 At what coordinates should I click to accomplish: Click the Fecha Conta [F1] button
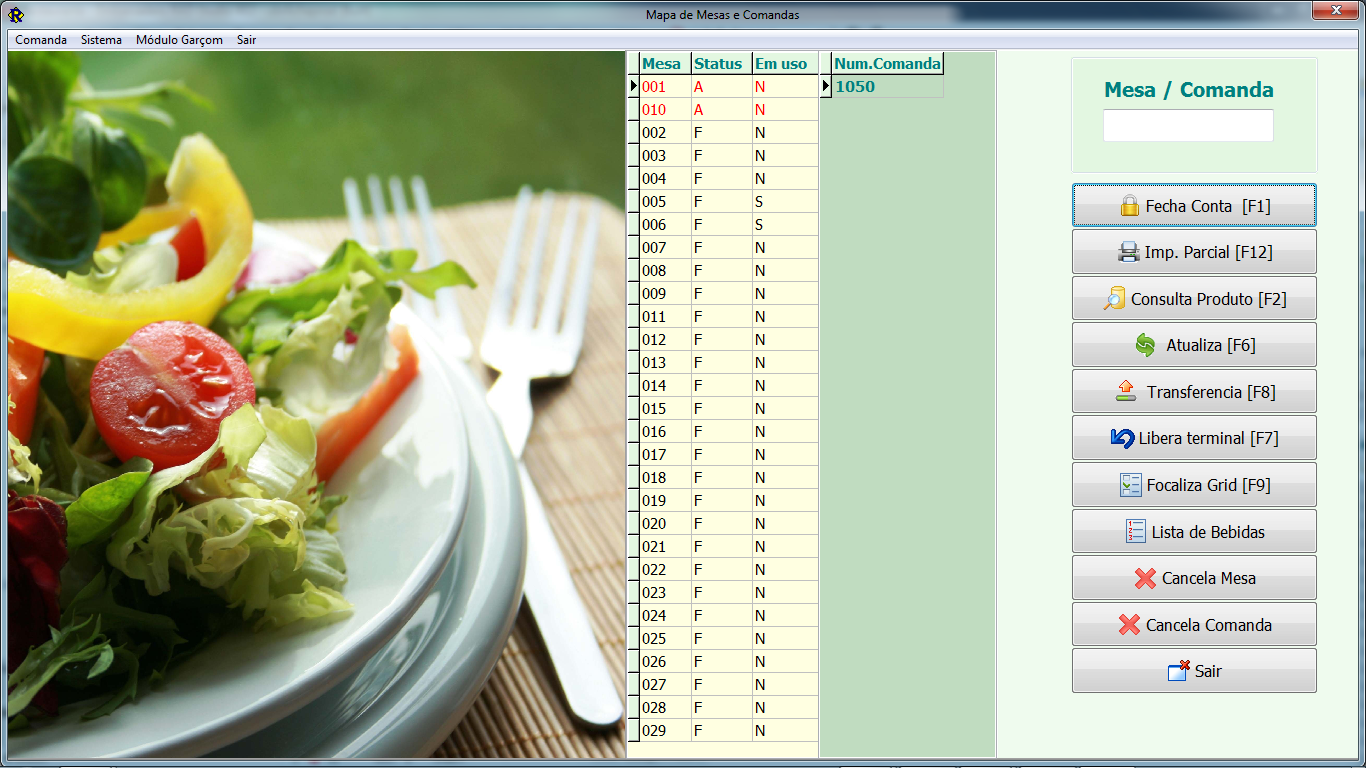point(1194,206)
